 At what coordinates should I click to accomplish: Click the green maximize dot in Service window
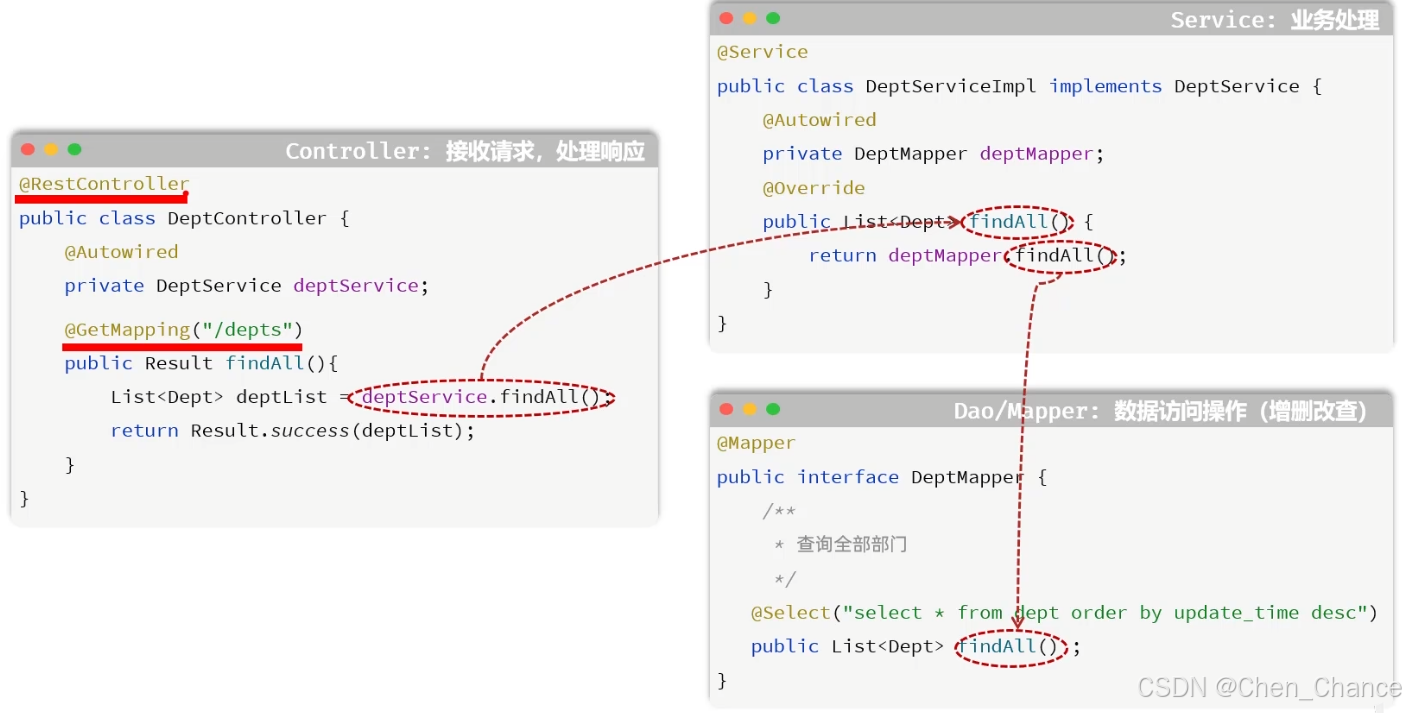[773, 18]
